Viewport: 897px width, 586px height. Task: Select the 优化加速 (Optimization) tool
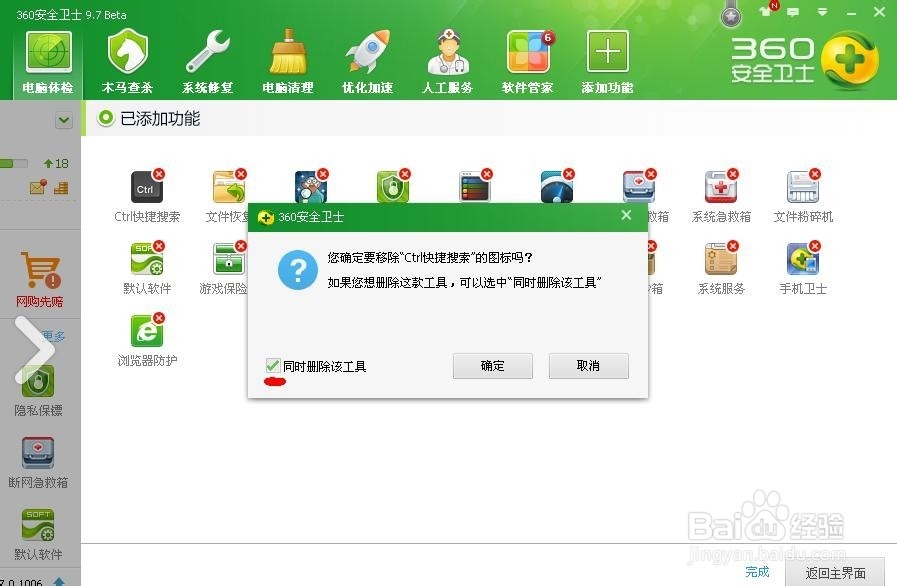click(367, 60)
